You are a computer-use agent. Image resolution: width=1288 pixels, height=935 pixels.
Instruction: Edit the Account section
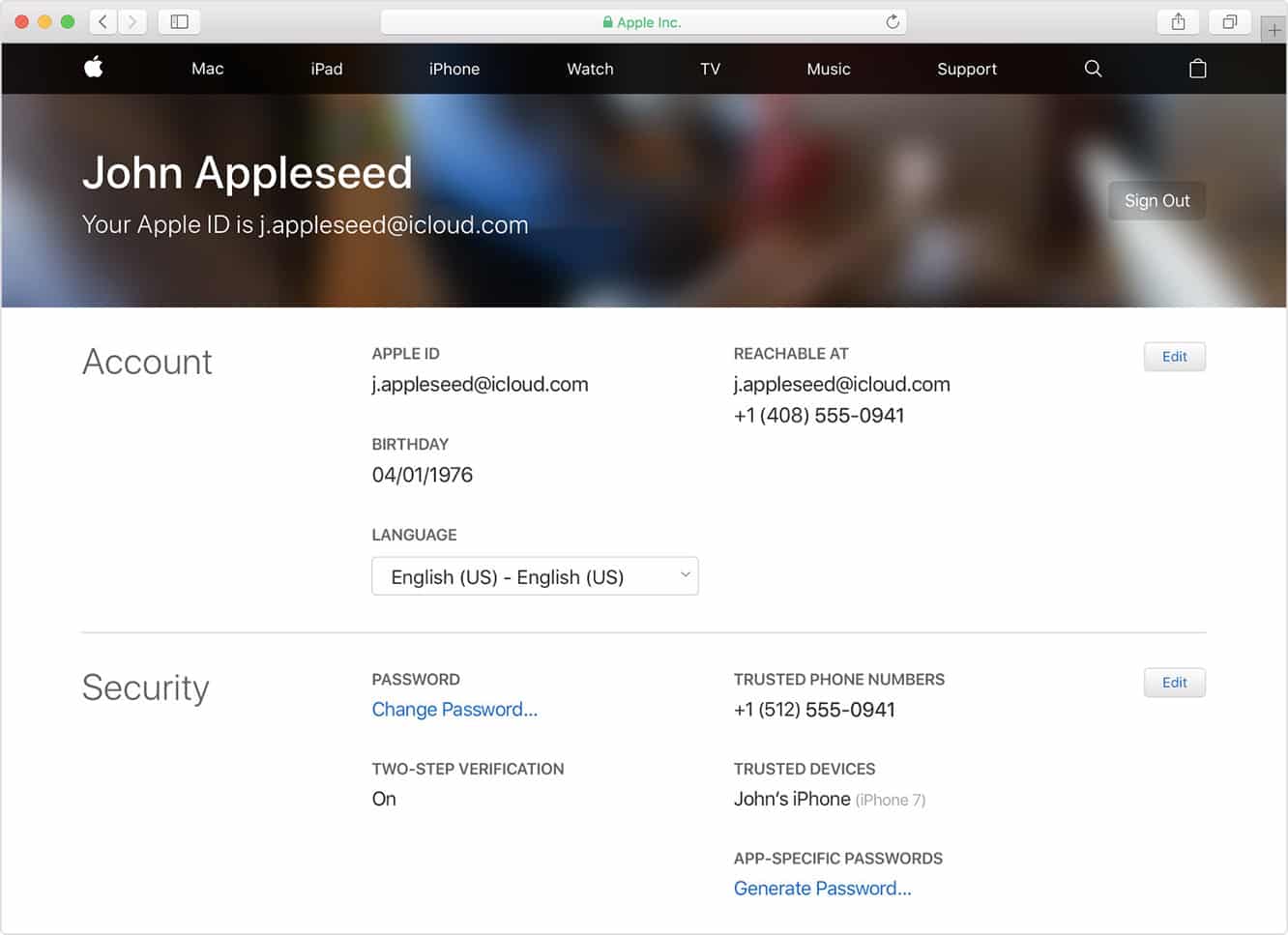click(x=1174, y=356)
